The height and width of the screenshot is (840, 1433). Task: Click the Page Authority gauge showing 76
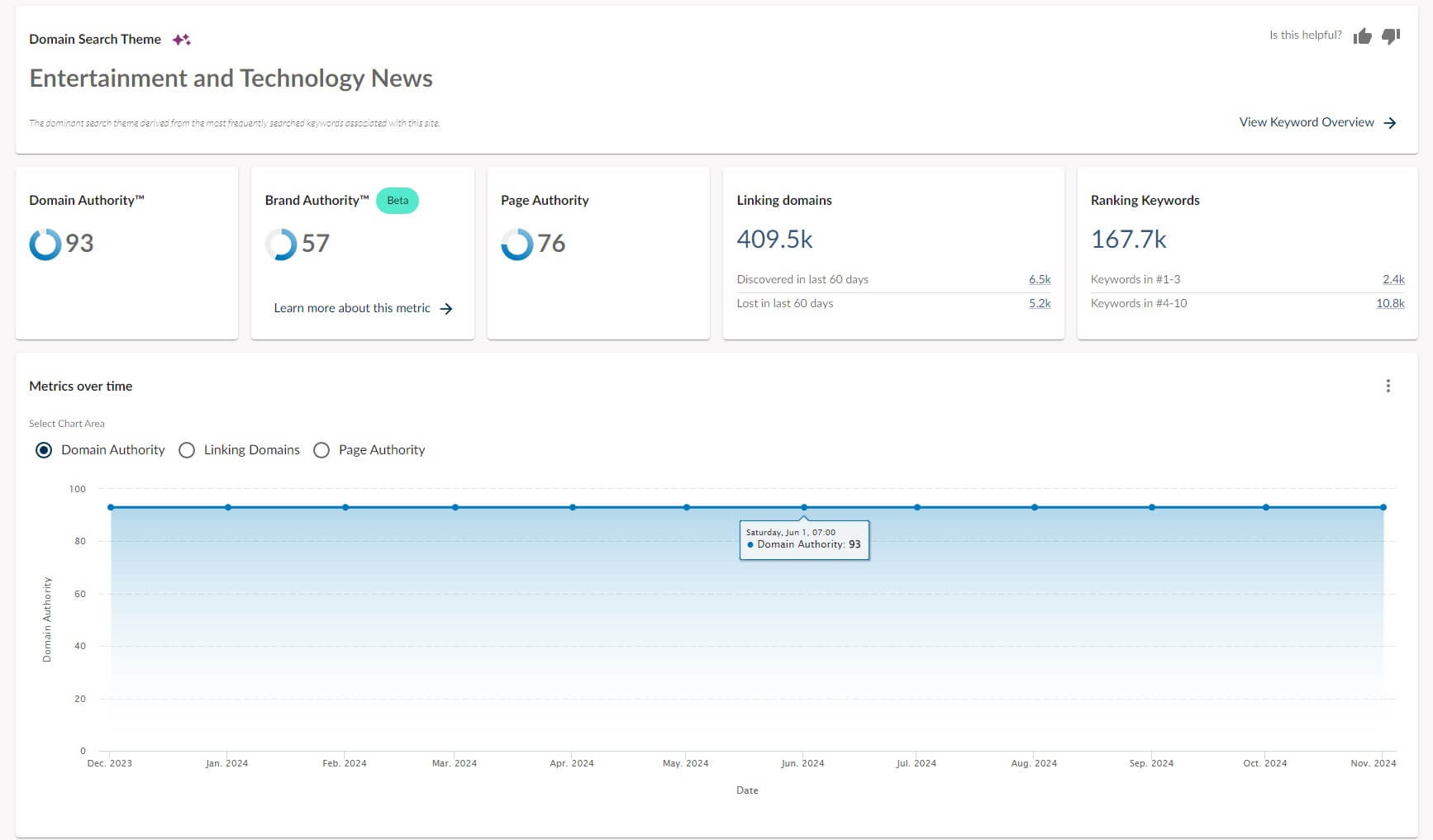(x=517, y=244)
